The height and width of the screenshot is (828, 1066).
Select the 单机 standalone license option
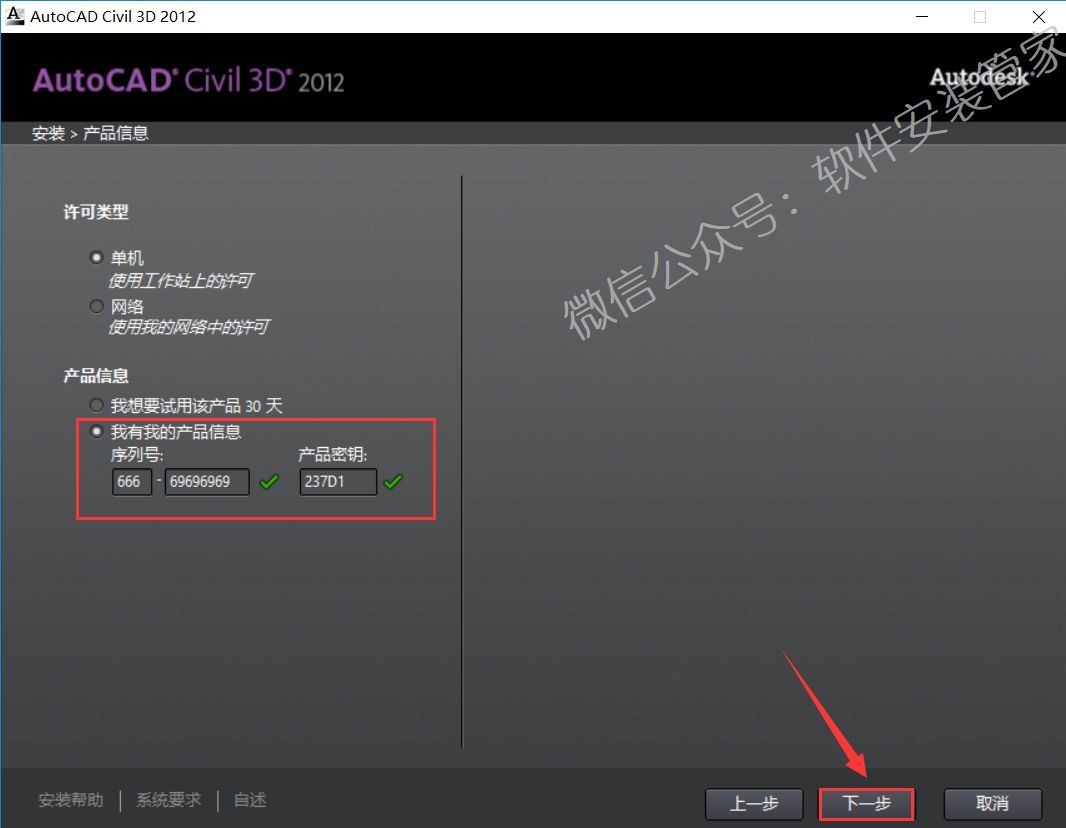coord(97,258)
